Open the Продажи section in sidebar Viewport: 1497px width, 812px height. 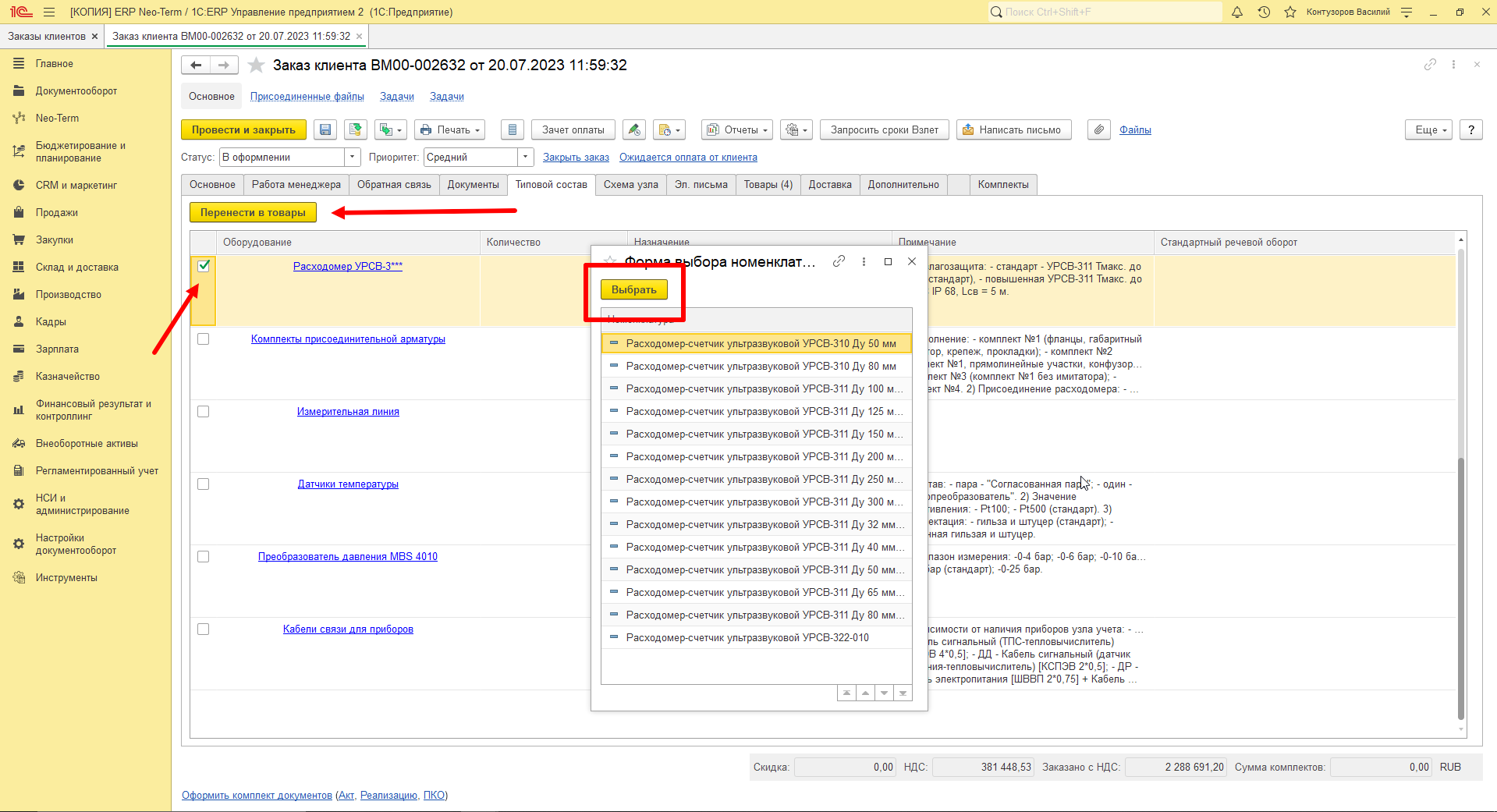[56, 212]
